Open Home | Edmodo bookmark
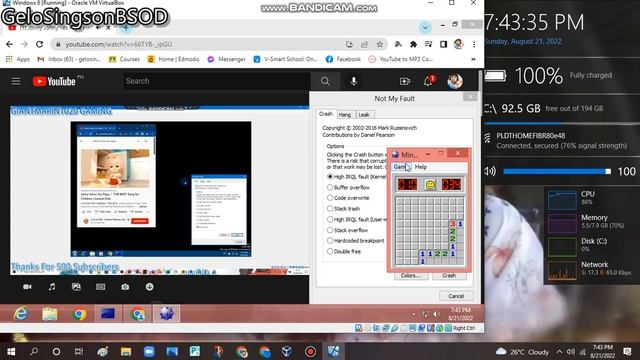The width and height of the screenshot is (640, 360). (173, 59)
